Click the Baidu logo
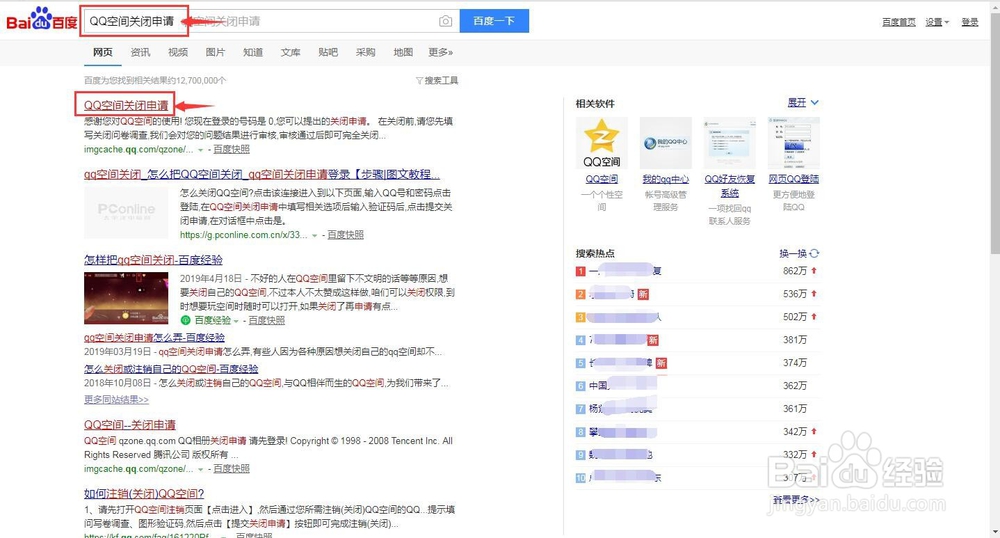Image resolution: width=1000 pixels, height=538 pixels. click(x=42, y=20)
